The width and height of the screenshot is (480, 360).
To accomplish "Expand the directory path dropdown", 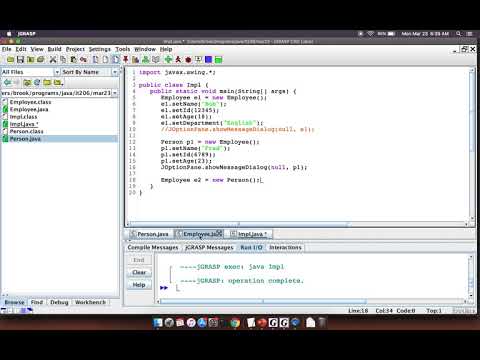I will point(115,93).
